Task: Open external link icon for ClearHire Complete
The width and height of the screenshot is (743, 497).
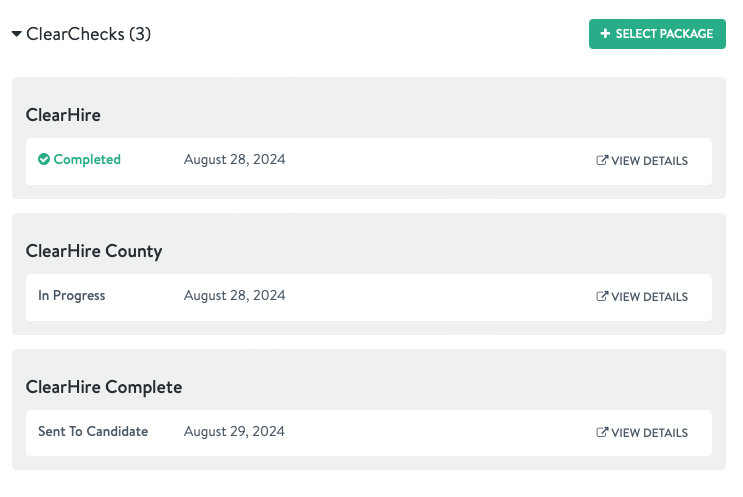Action: pyautogui.click(x=602, y=432)
